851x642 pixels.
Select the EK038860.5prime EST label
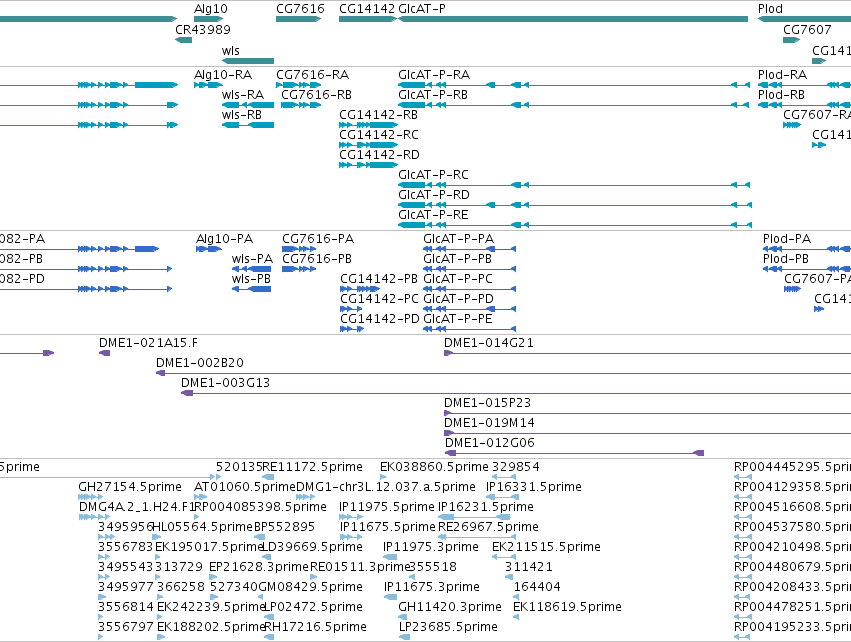(x=434, y=467)
